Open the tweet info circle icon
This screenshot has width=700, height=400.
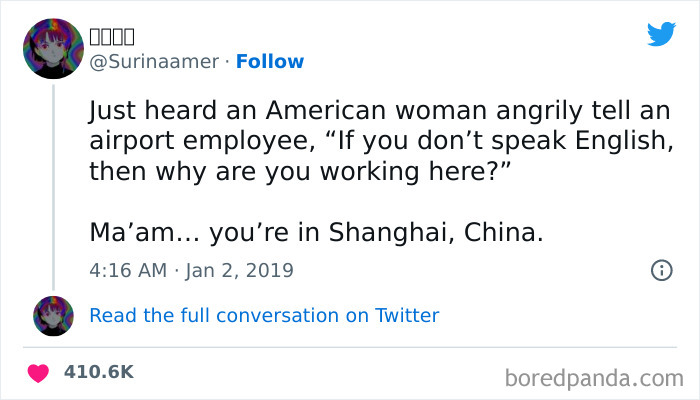tap(661, 270)
